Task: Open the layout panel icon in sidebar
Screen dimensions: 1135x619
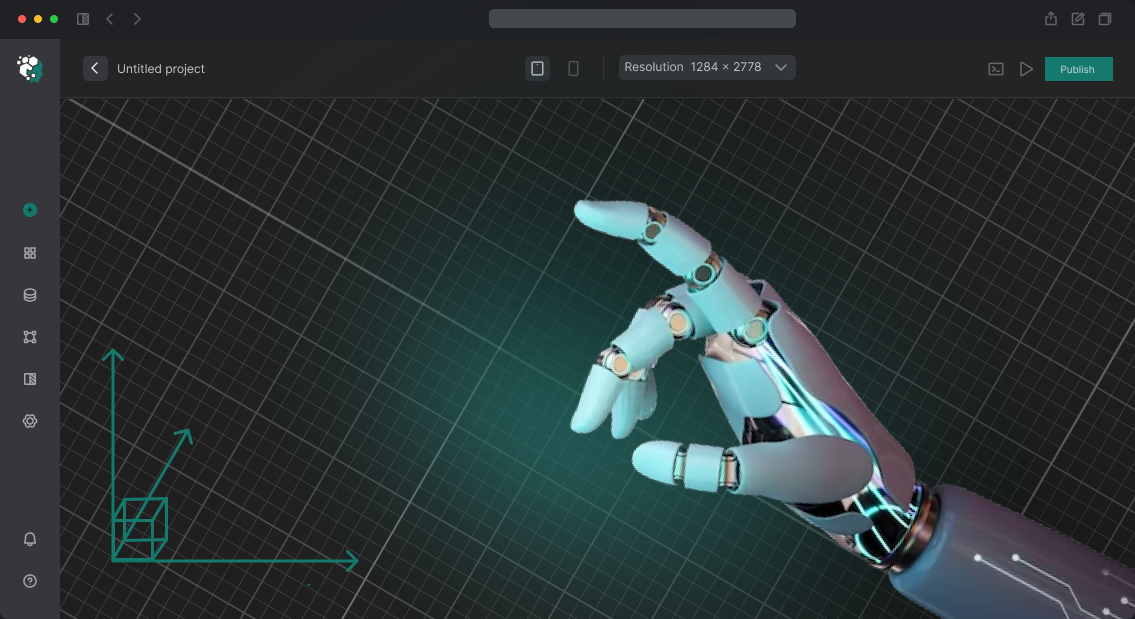Action: pyautogui.click(x=30, y=379)
